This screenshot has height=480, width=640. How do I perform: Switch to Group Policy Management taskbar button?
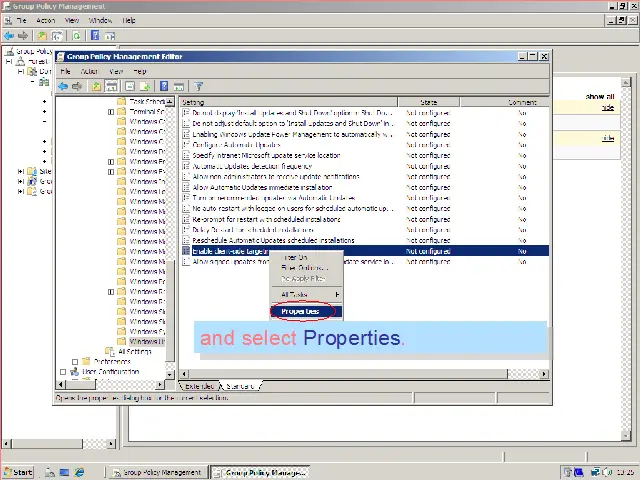click(x=158, y=472)
